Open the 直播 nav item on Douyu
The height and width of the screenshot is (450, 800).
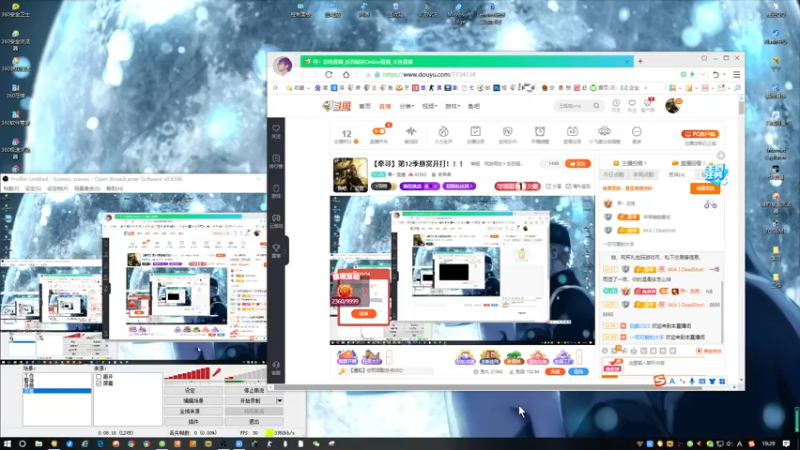pos(385,106)
